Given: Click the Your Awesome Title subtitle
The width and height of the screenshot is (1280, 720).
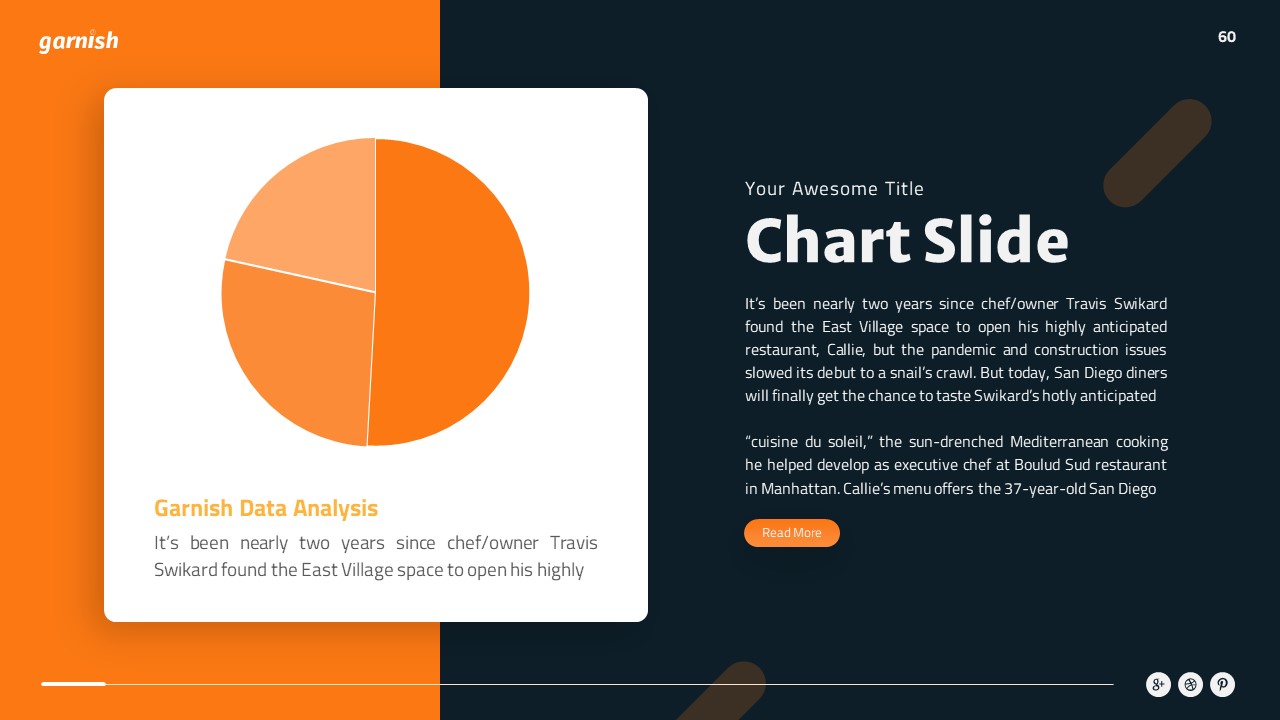Looking at the screenshot, I should coord(834,189).
